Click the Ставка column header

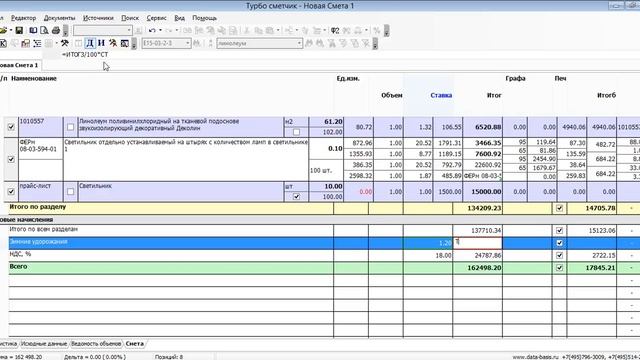[441, 96]
